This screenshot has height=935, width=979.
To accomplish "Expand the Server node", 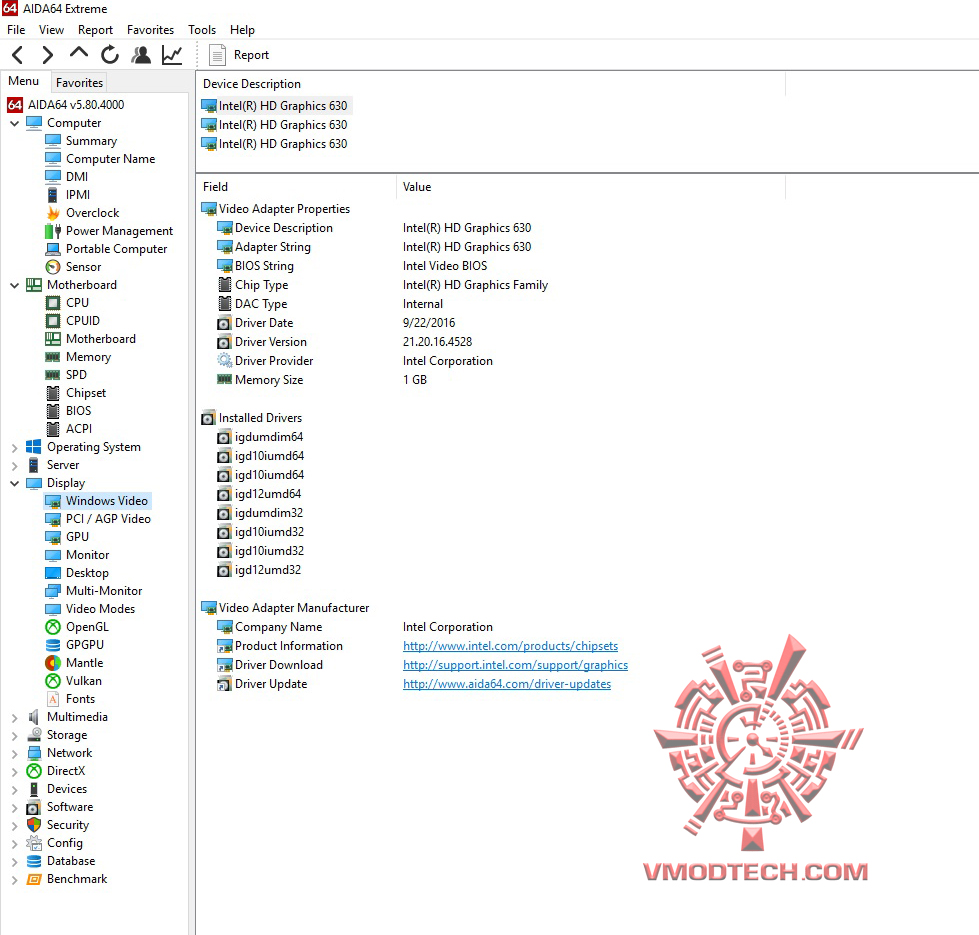I will point(15,466).
